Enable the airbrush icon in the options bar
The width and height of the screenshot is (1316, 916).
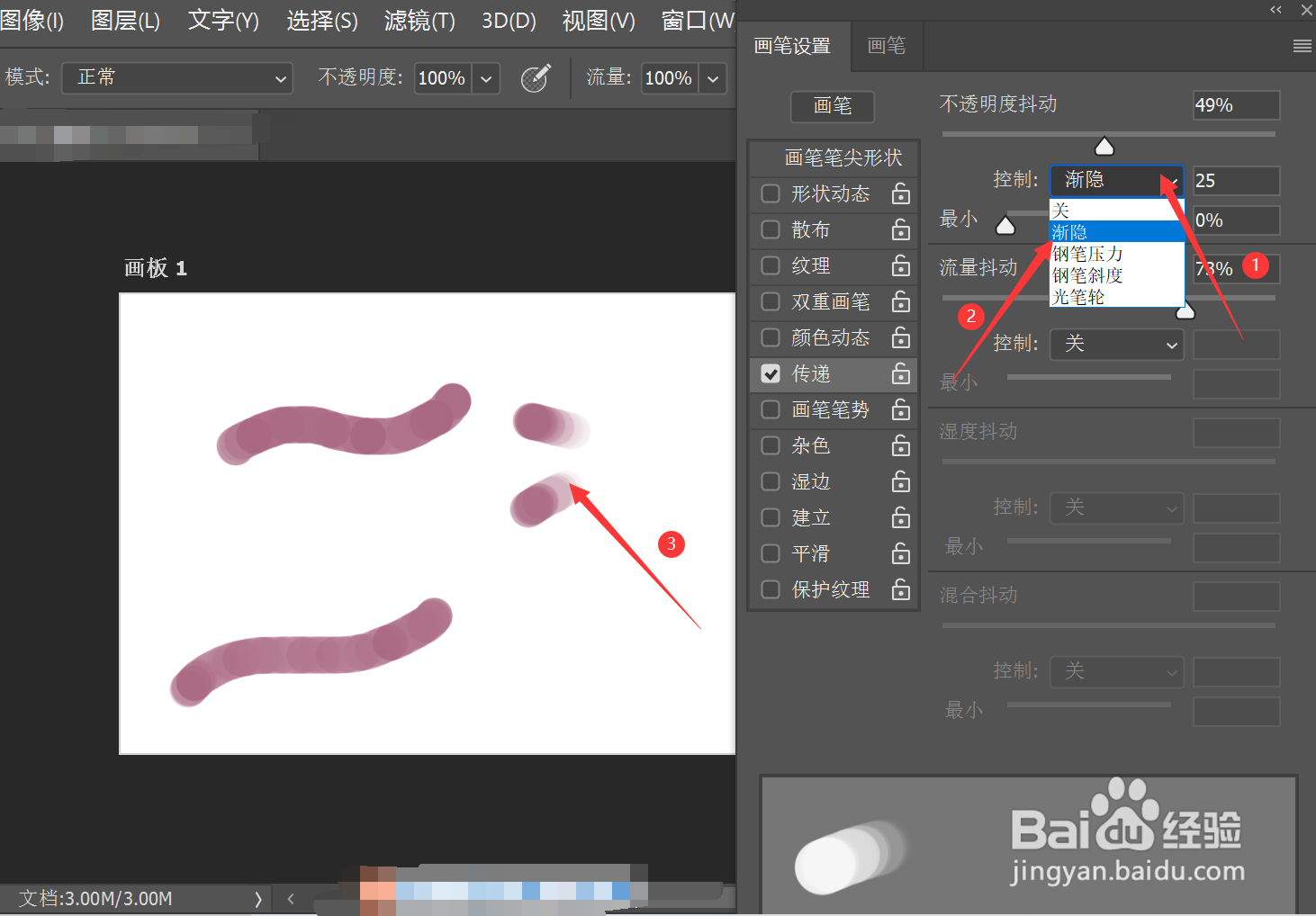[536, 78]
